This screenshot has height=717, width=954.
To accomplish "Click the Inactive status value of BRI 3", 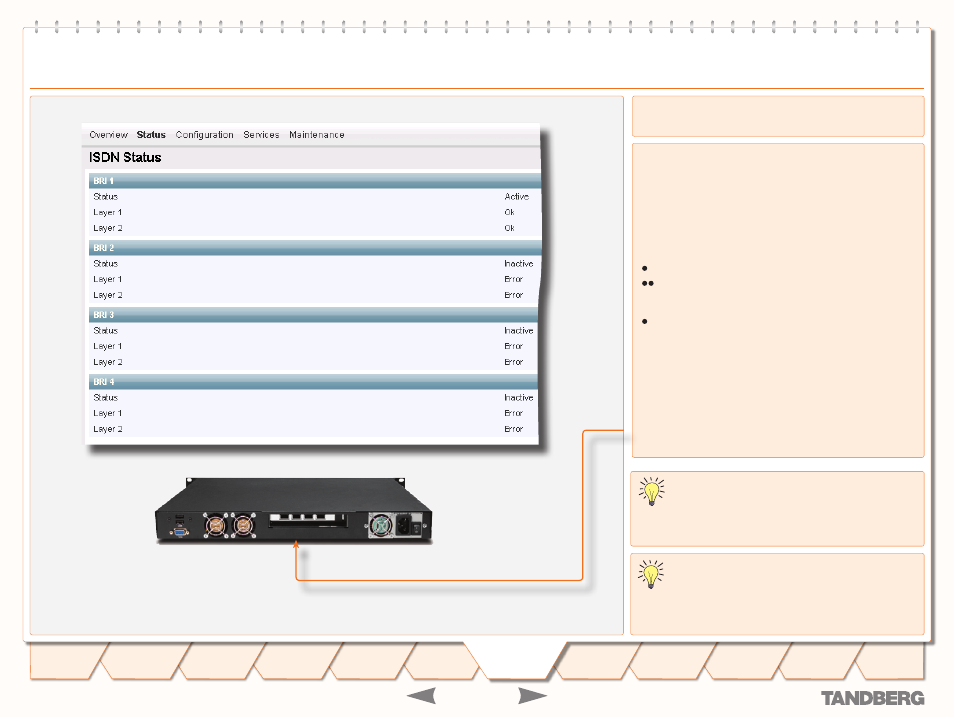I will 518,331.
